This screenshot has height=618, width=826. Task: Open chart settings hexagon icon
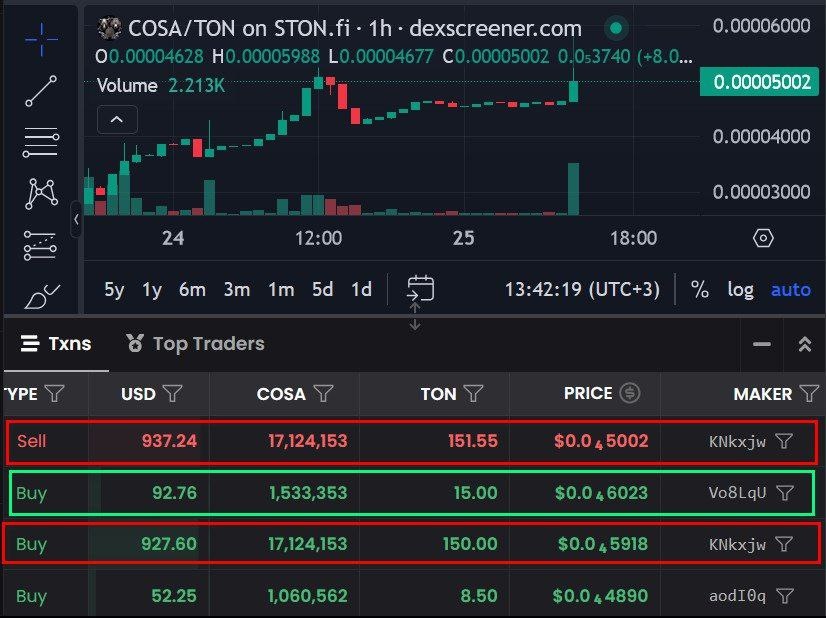(x=763, y=238)
